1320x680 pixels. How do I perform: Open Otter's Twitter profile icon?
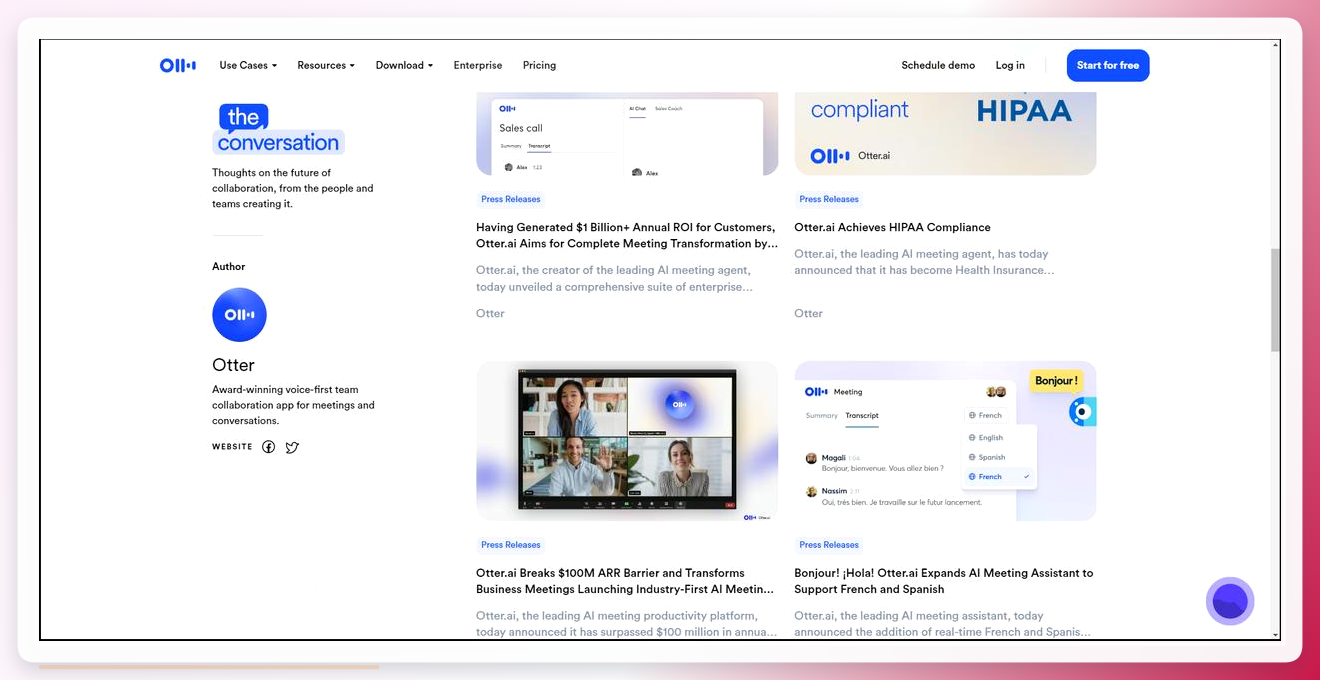tap(292, 447)
